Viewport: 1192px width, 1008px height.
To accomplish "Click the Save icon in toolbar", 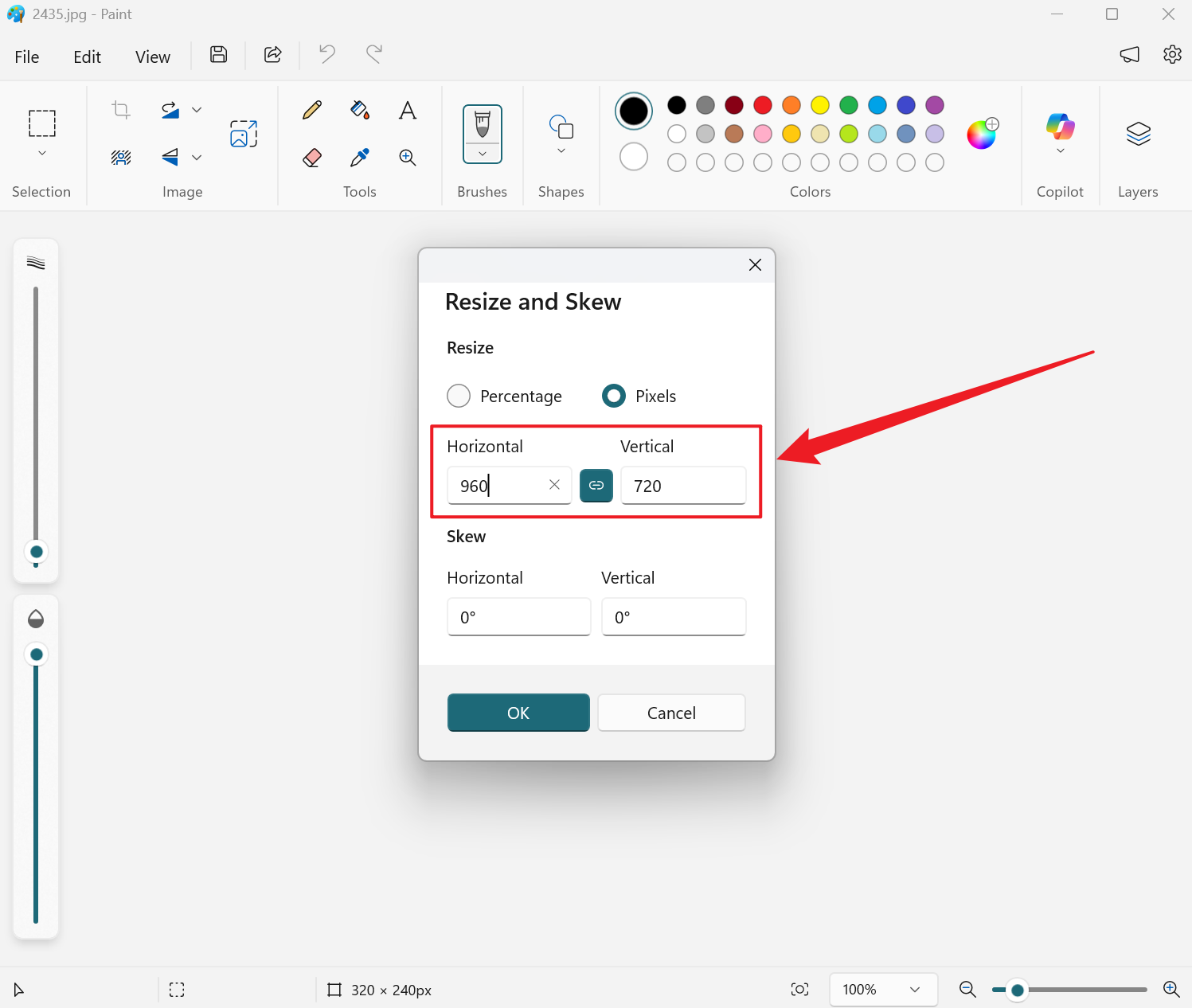I will tap(218, 54).
